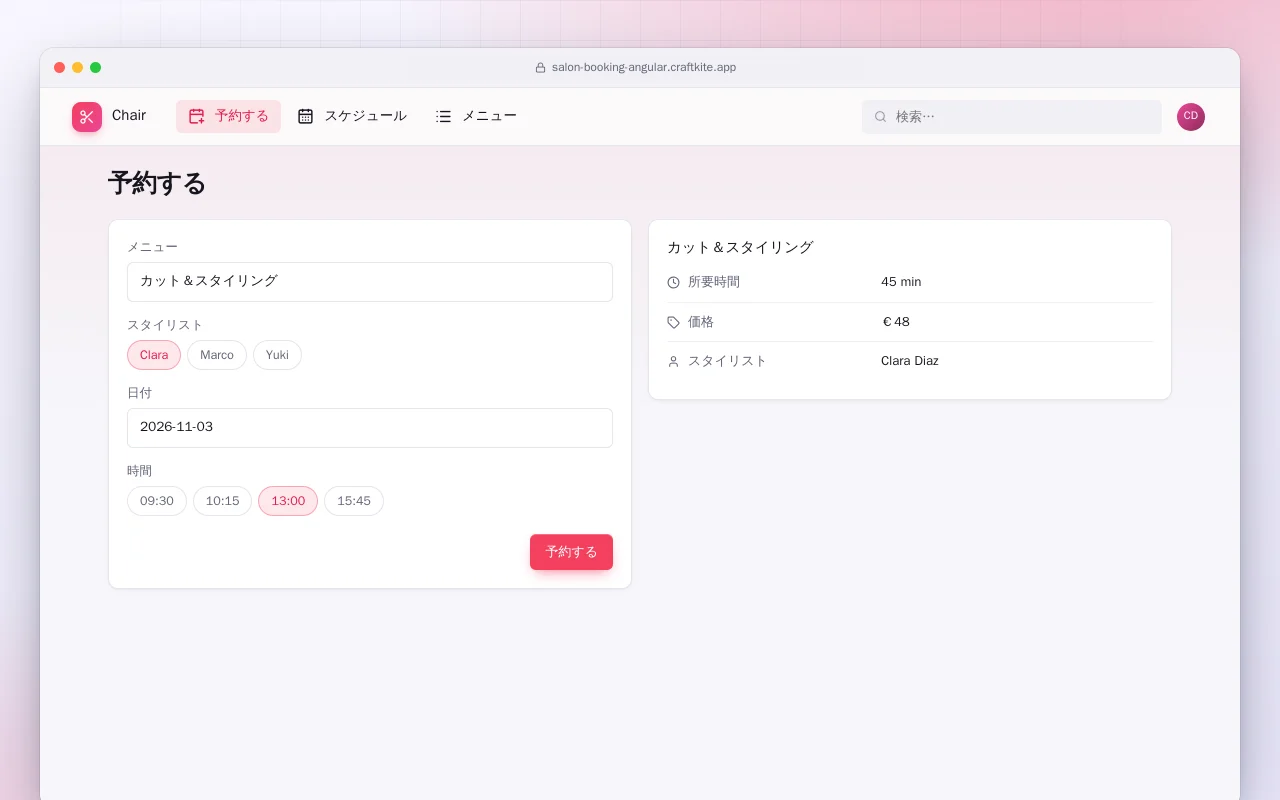Click the 時間 label above time slots

pyautogui.click(x=140, y=471)
